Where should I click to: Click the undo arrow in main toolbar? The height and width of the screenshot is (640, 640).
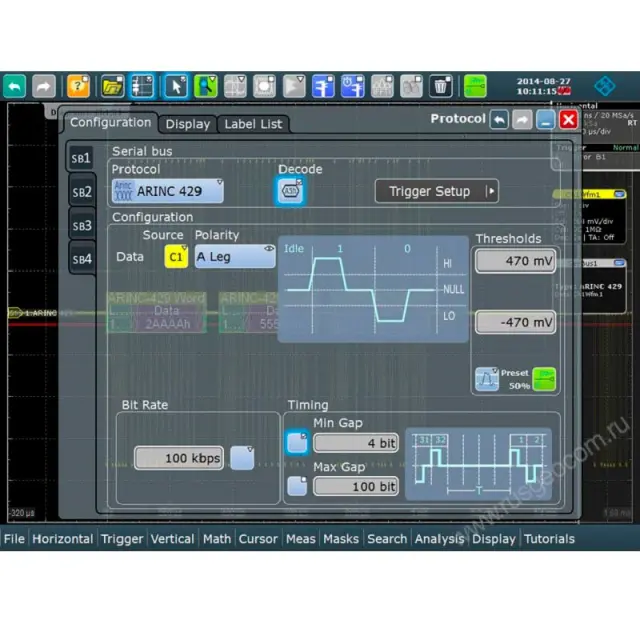coord(14,86)
